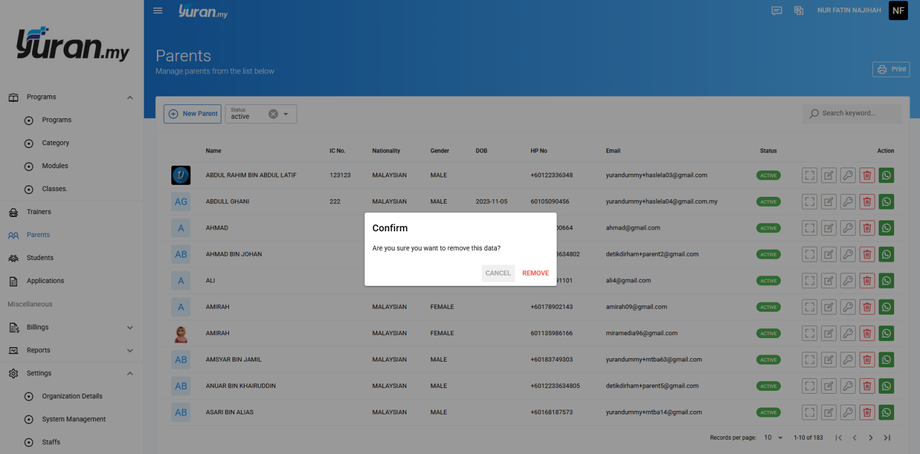The image size is (920, 454).
Task: View details of AHMAD row
Action: click(x=810, y=228)
